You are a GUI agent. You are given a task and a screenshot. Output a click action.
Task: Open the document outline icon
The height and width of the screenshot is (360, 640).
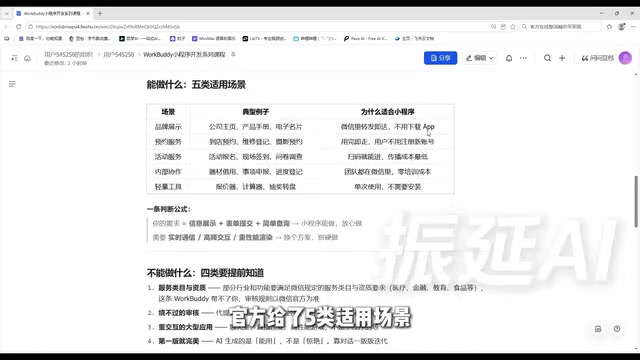coord(12,84)
